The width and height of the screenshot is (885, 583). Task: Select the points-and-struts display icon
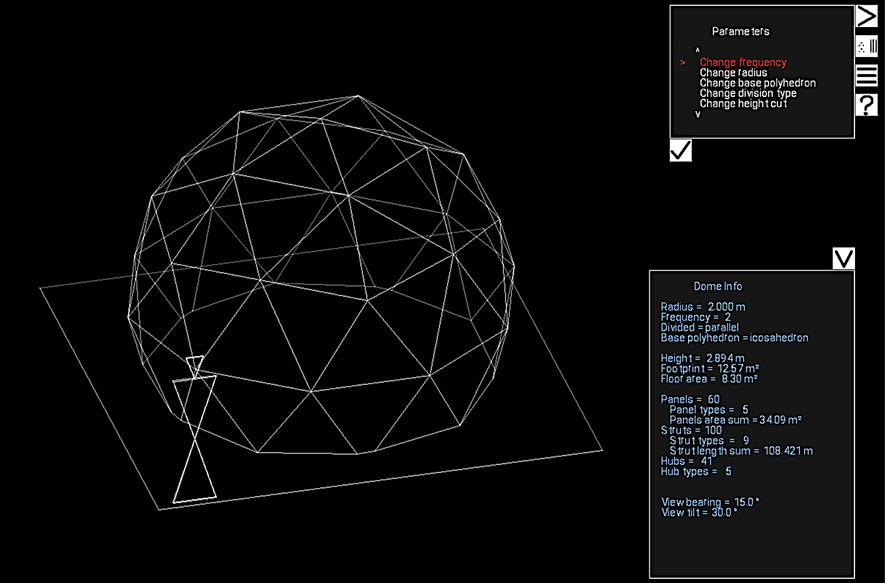pos(869,45)
